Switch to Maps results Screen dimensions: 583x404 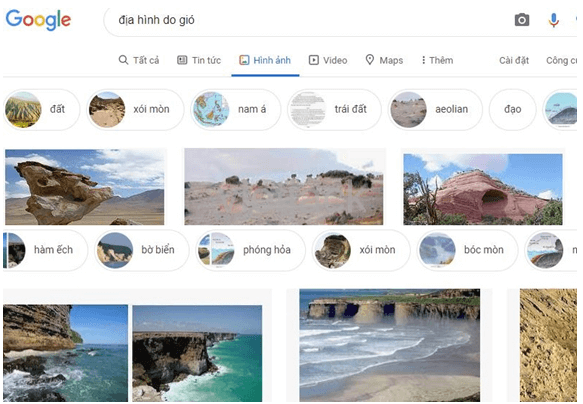[x=384, y=60]
